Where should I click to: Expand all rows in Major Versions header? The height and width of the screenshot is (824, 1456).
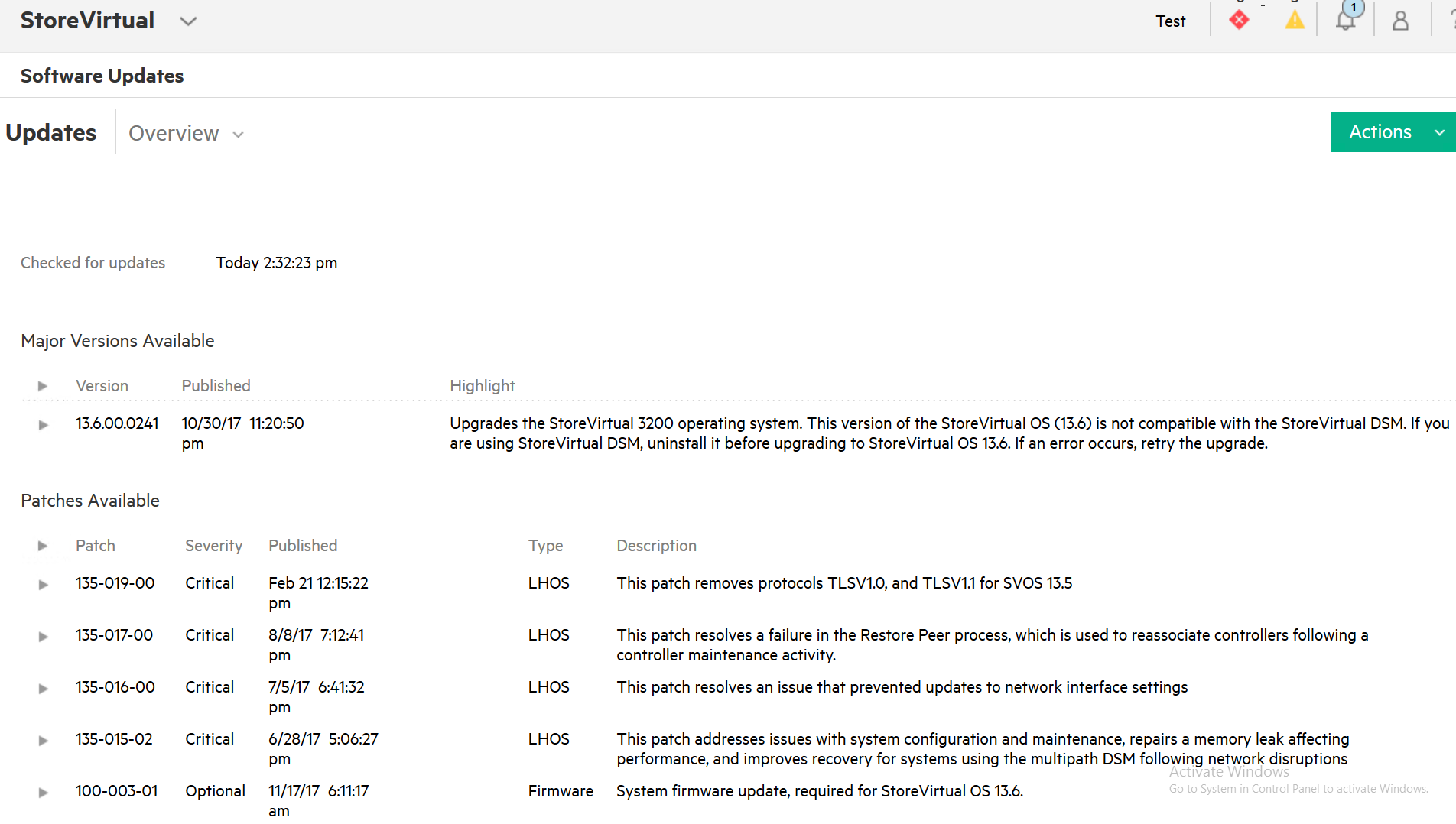43,386
